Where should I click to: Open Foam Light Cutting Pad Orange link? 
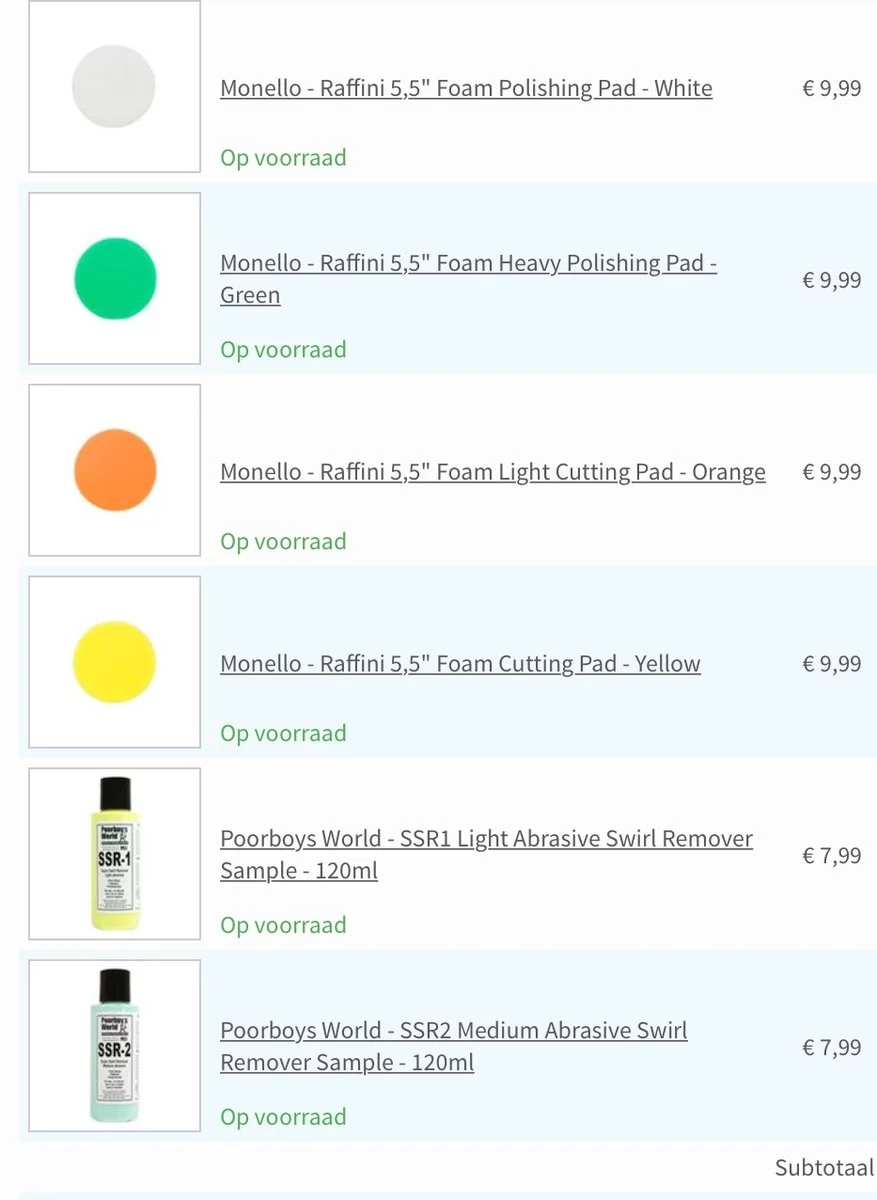493,472
